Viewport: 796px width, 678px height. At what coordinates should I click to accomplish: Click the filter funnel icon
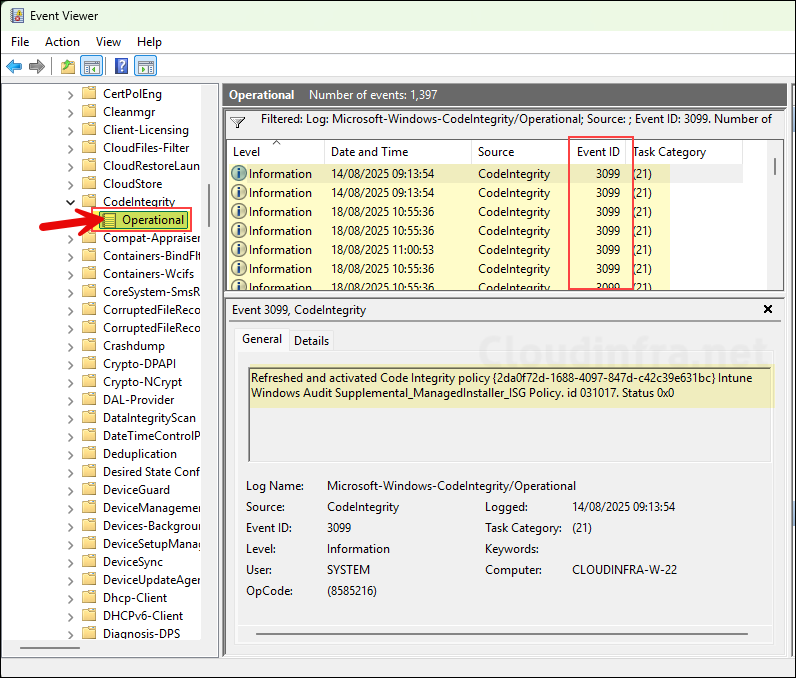click(x=237, y=122)
